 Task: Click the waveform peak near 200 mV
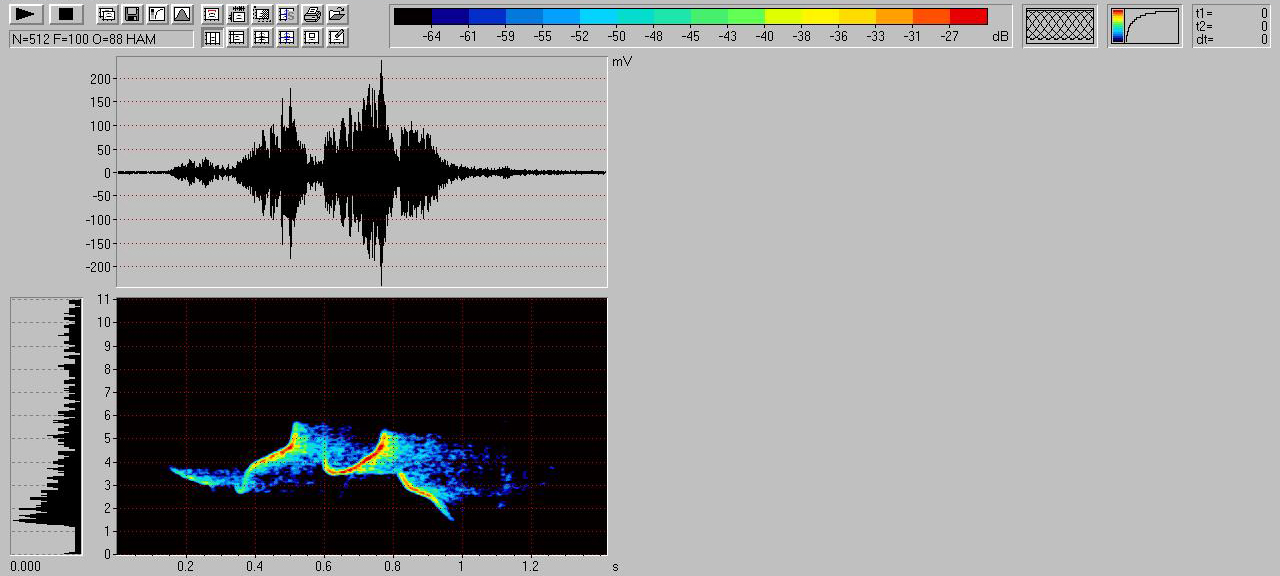coord(381,66)
